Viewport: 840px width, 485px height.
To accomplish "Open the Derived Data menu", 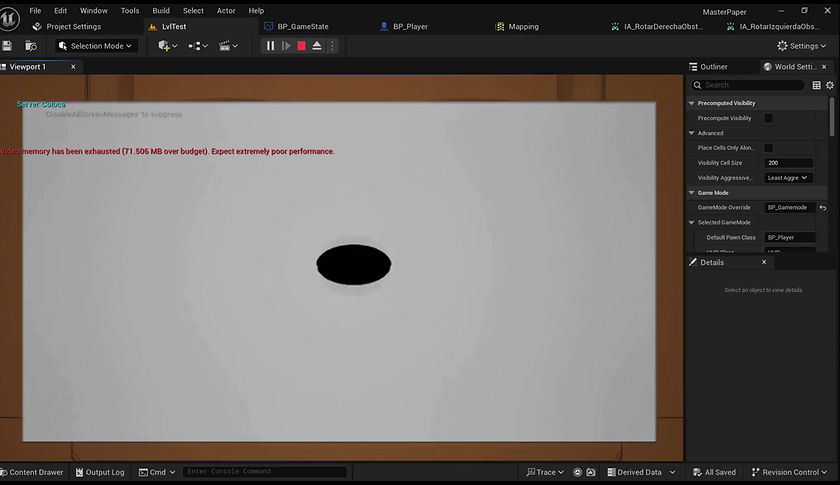I will [641, 472].
